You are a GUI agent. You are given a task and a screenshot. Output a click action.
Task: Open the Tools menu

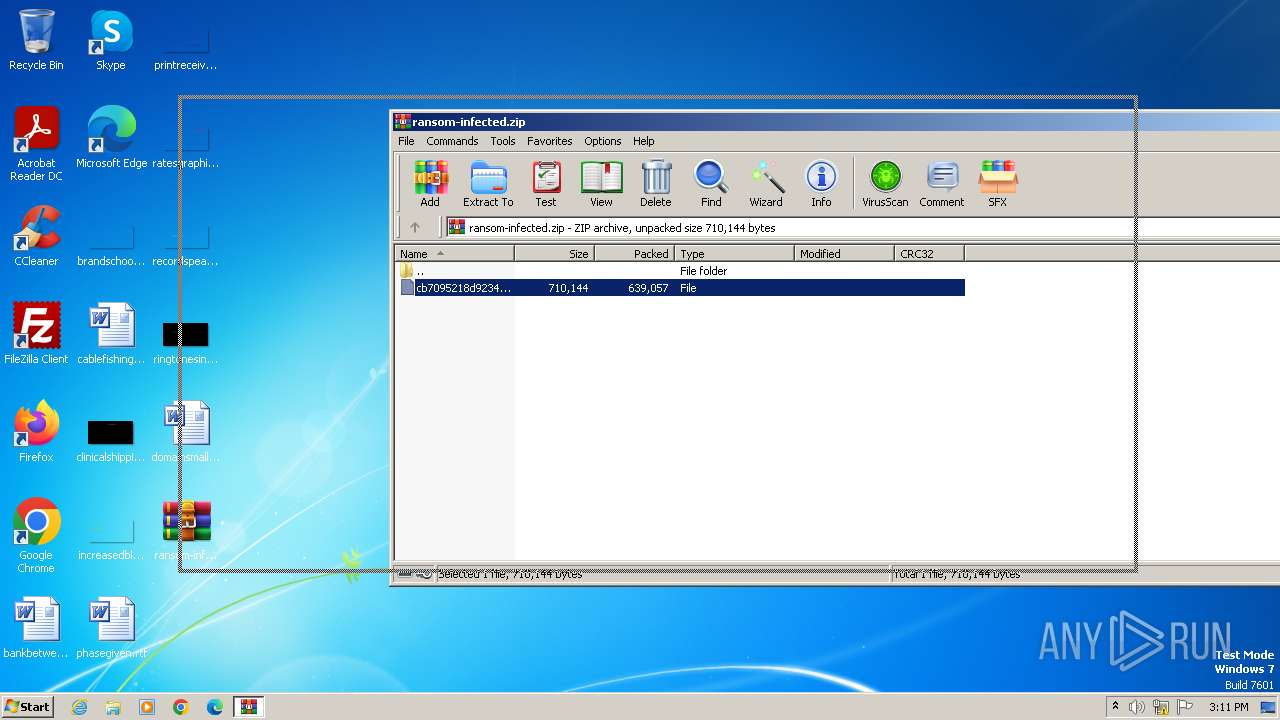[x=503, y=141]
